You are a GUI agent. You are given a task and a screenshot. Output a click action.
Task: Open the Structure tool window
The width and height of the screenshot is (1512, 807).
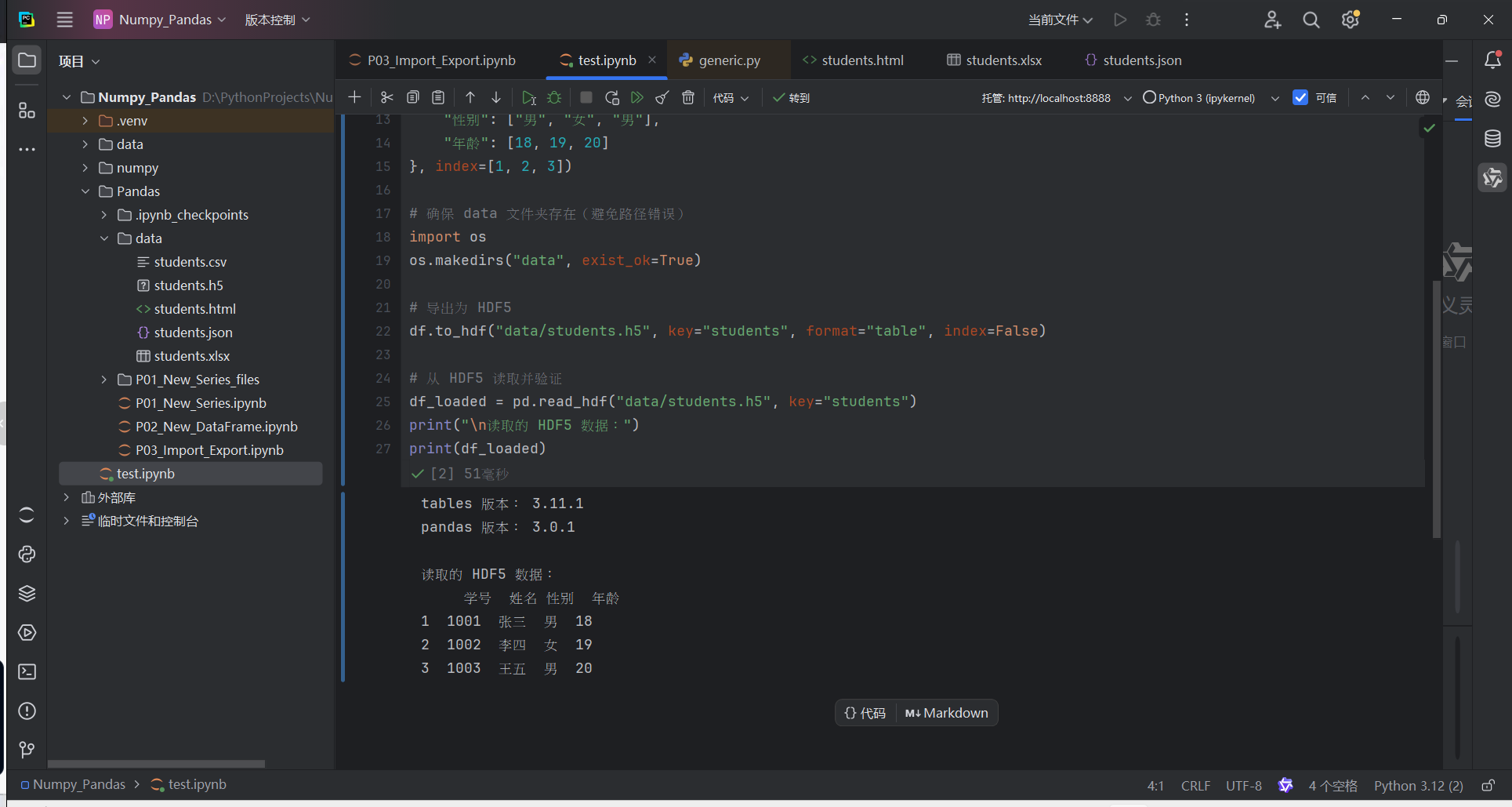click(27, 111)
